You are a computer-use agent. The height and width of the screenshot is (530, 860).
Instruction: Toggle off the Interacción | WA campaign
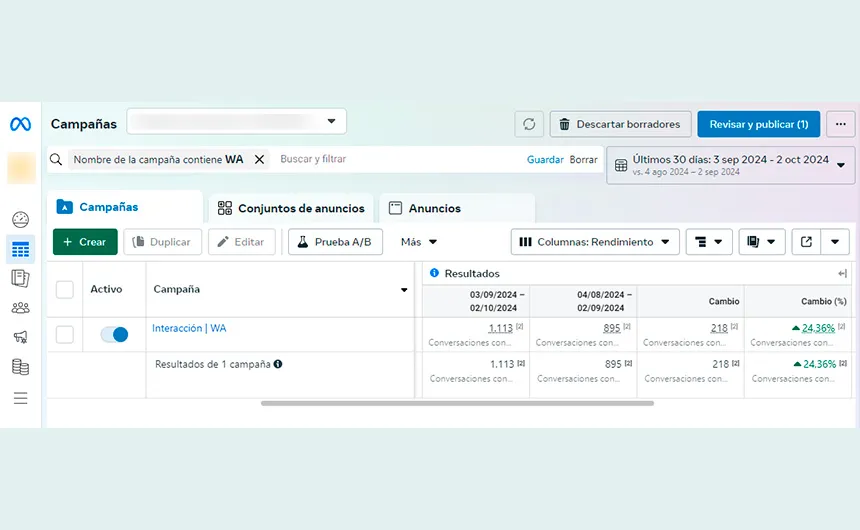(x=114, y=334)
